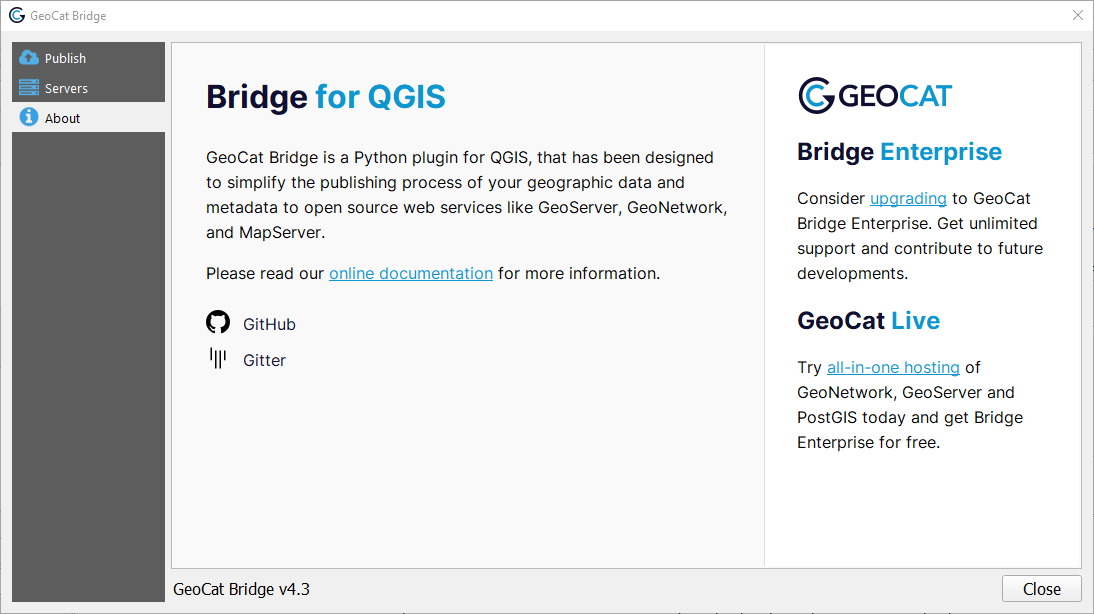1094x614 pixels.
Task: Click the Bridge Enterprise heading
Action: [899, 152]
